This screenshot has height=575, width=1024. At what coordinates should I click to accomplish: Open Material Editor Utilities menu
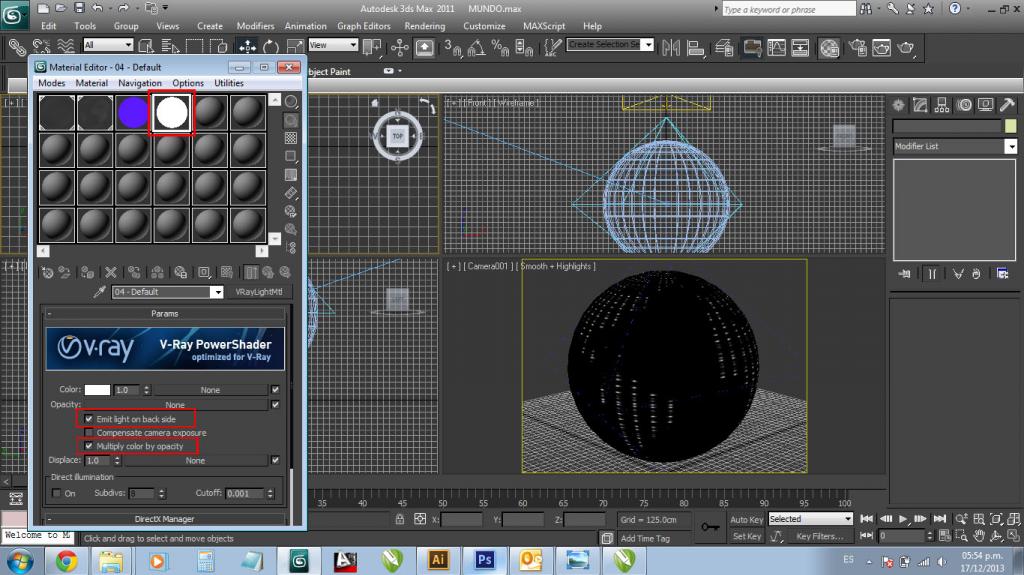click(229, 83)
